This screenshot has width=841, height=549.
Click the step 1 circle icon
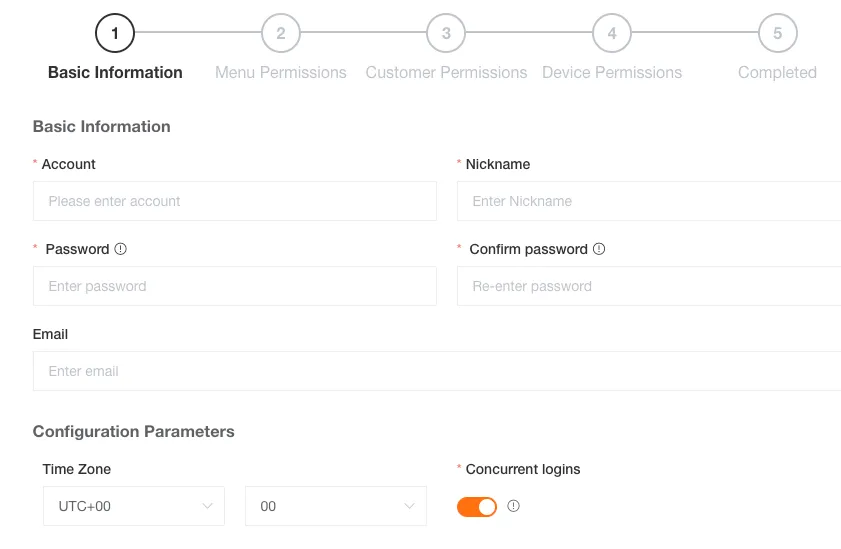pyautogui.click(x=115, y=33)
